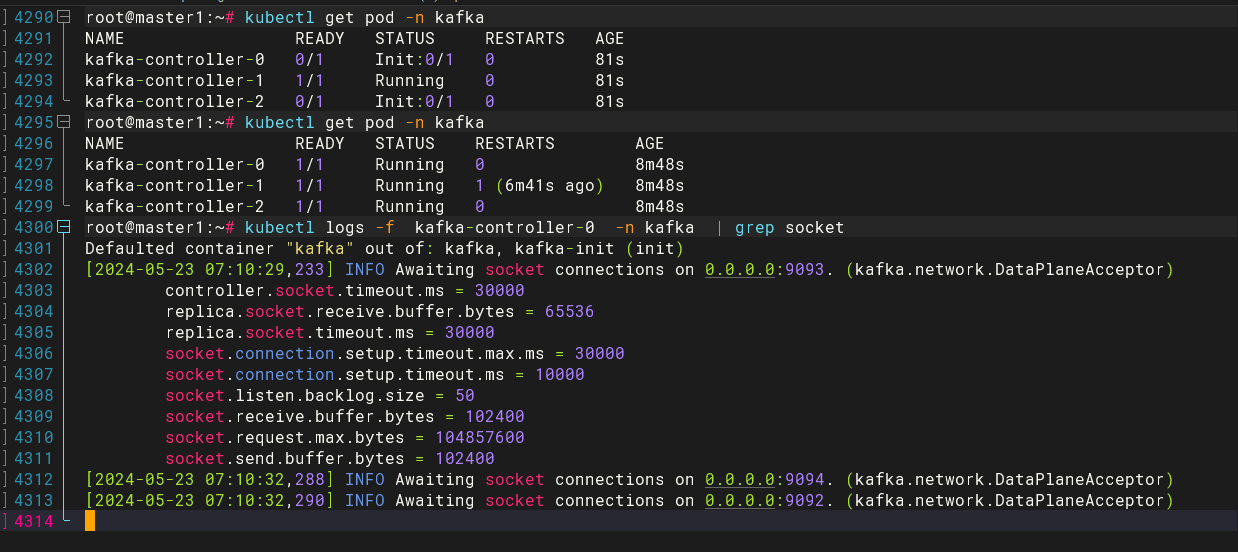Click the '(6m41s ago)' restart text
The height and width of the screenshot is (552, 1238).
click(x=550, y=185)
